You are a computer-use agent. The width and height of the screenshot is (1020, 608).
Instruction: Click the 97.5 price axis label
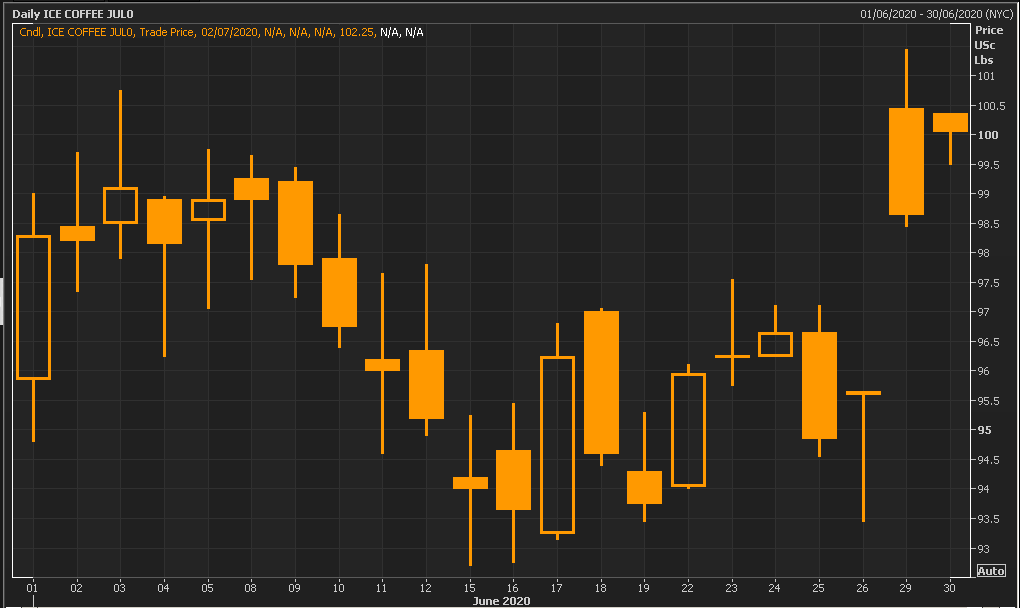point(989,284)
